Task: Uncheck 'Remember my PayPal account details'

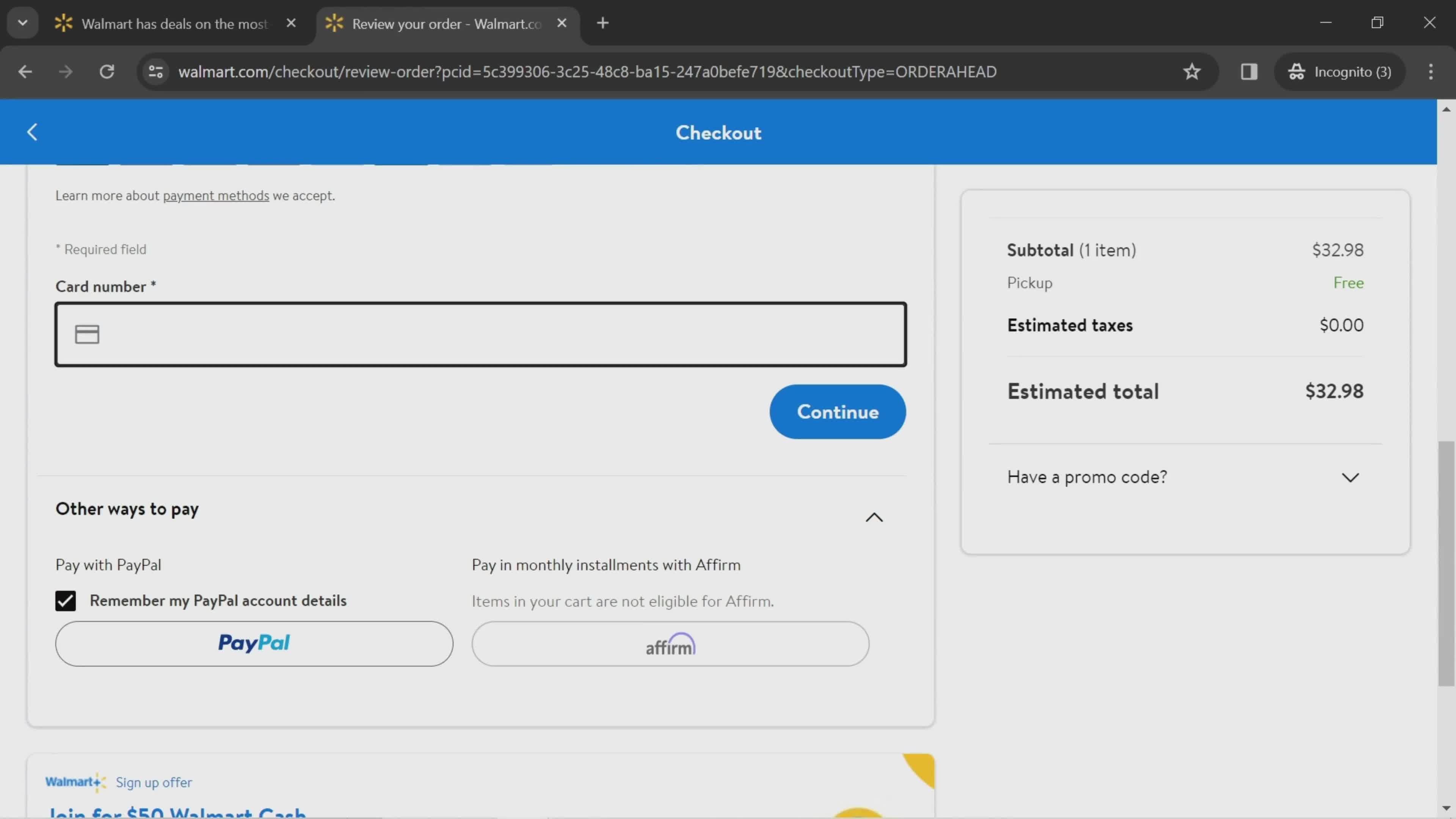Action: click(66, 601)
